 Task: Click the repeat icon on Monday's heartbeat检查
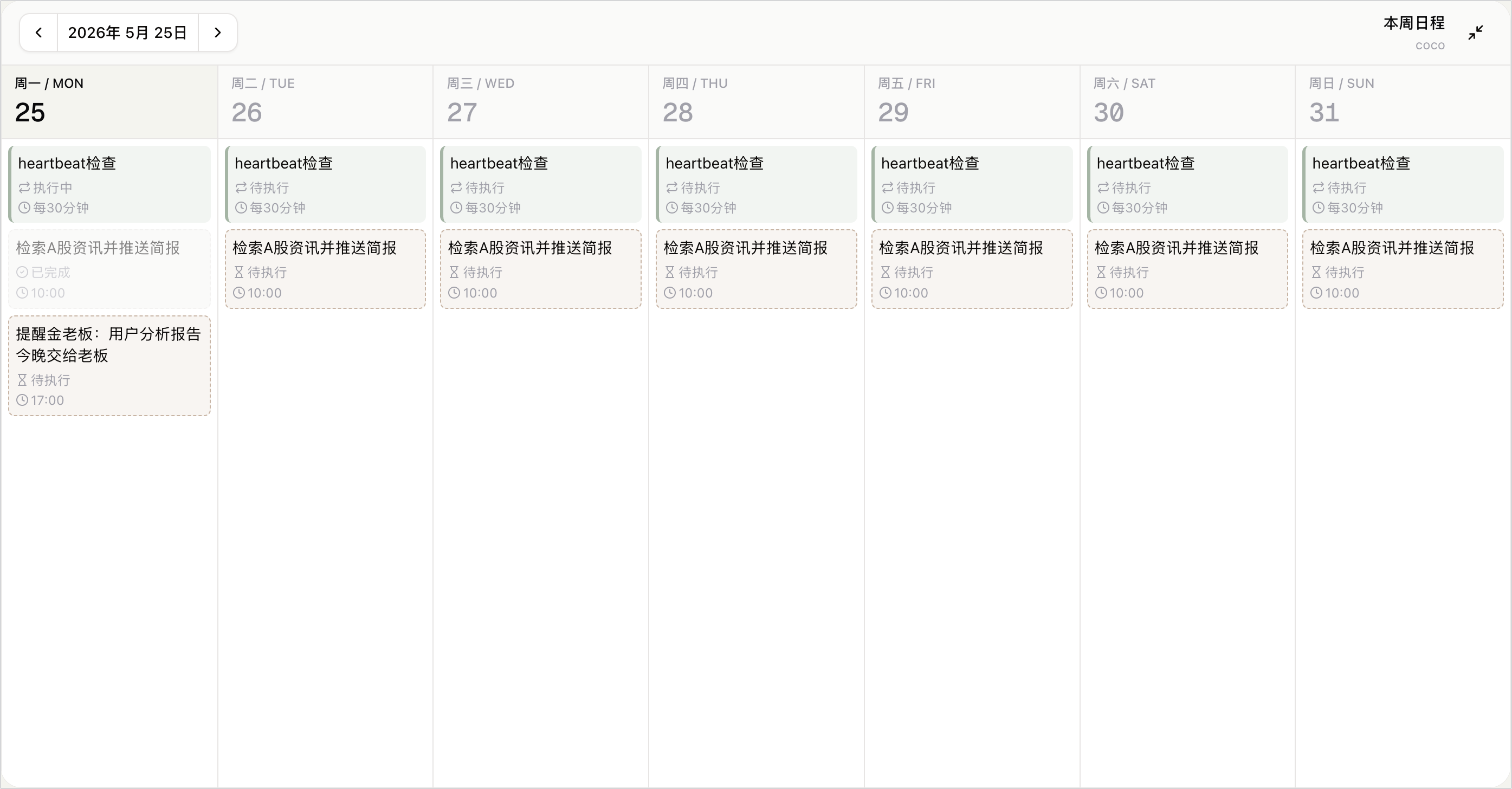coord(24,188)
